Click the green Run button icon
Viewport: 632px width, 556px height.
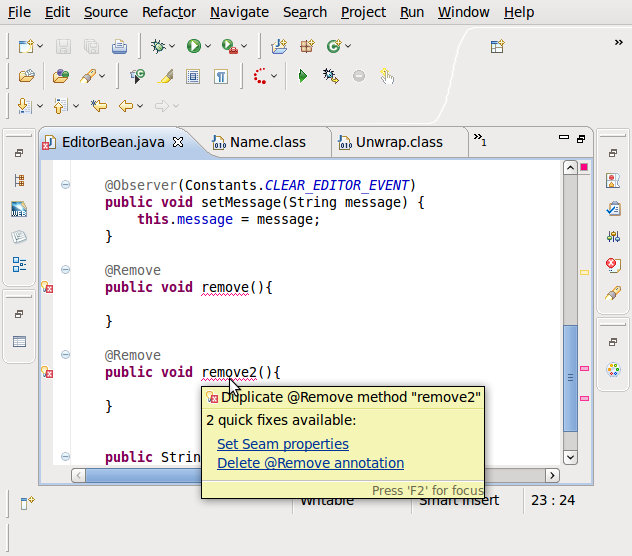[193, 46]
